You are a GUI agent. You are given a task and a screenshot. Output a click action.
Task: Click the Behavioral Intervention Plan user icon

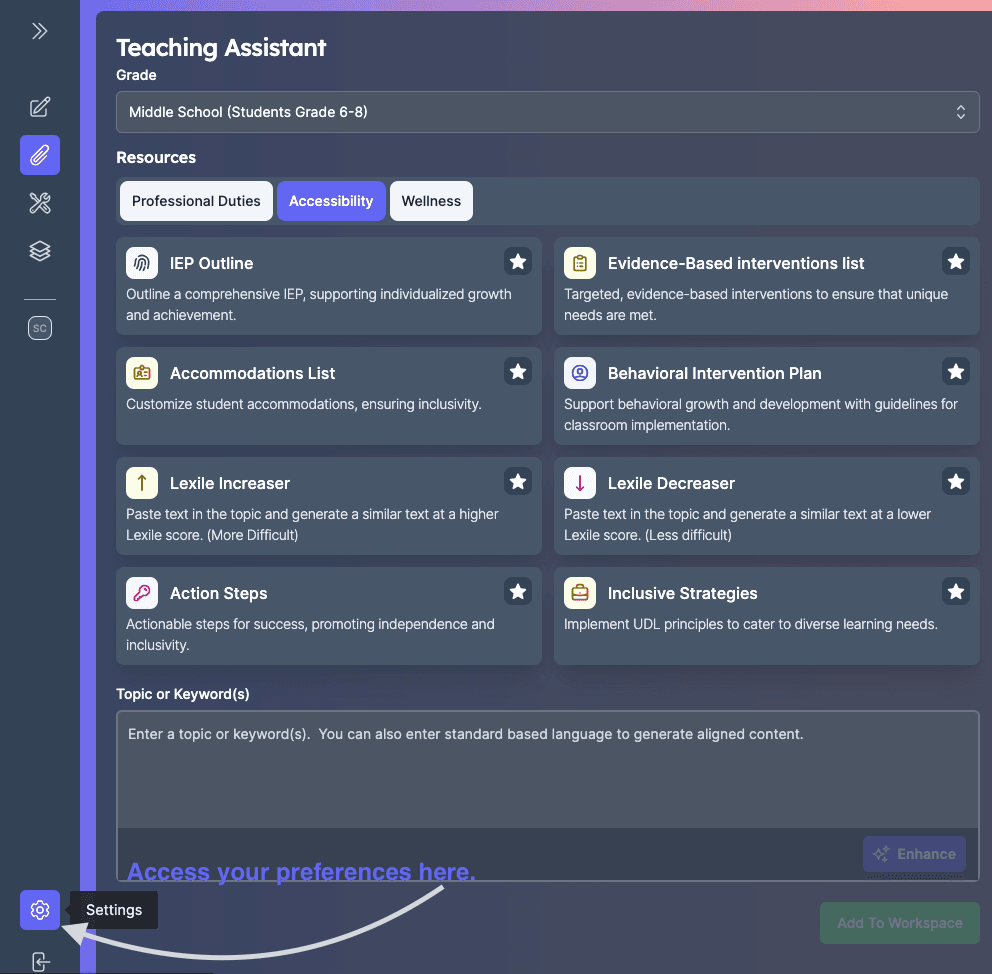tap(580, 373)
